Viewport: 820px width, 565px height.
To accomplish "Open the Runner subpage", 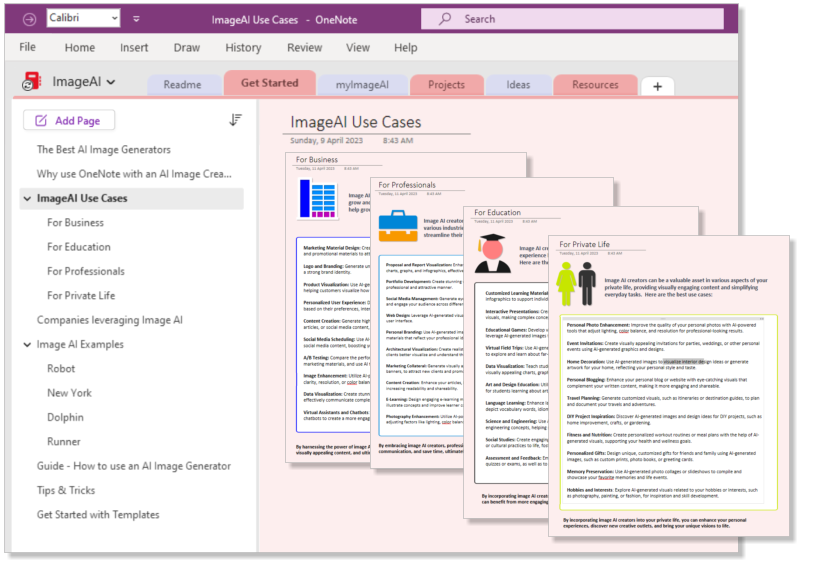I will [x=64, y=442].
